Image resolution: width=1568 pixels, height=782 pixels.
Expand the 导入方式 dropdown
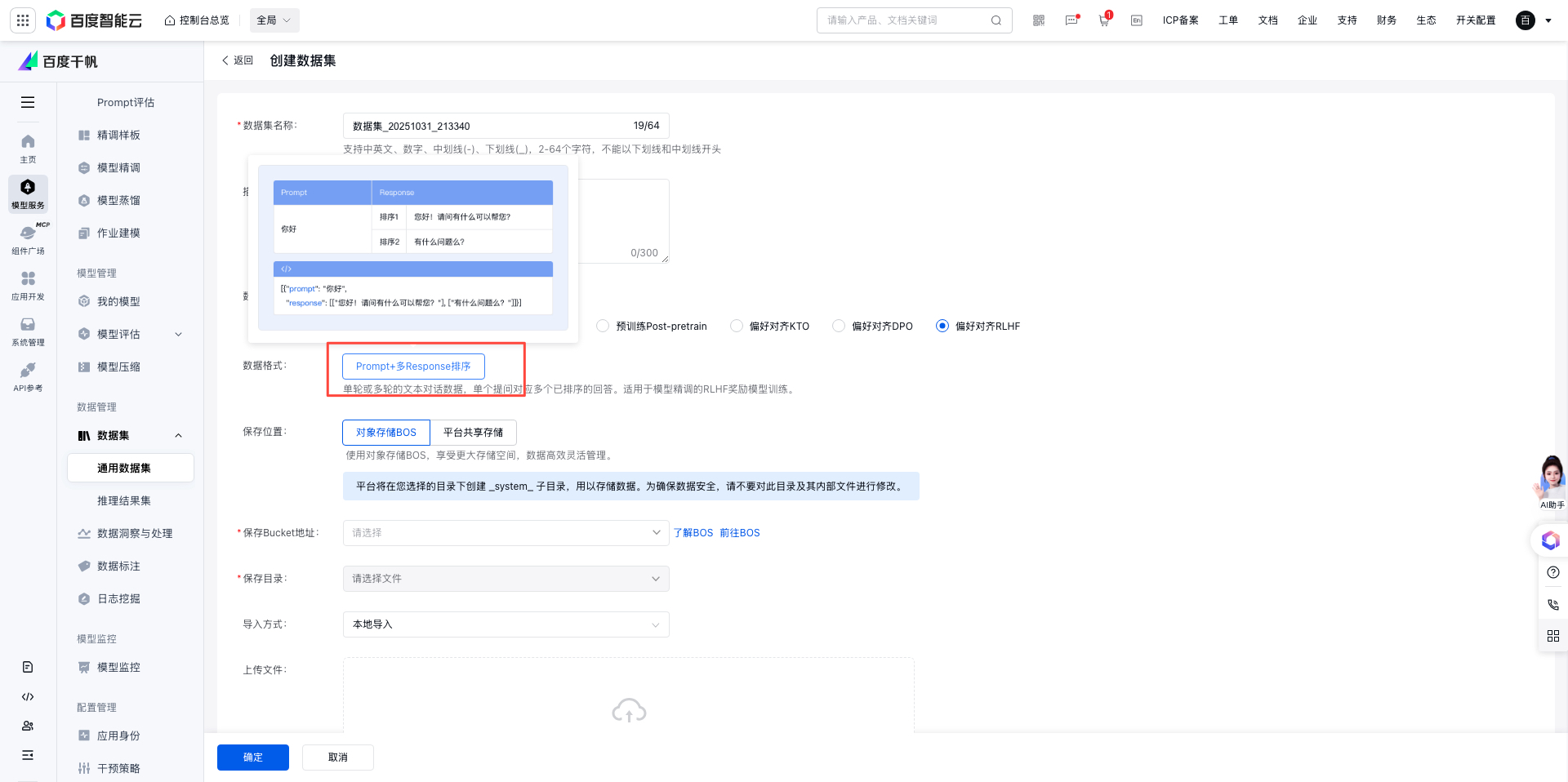pos(506,624)
